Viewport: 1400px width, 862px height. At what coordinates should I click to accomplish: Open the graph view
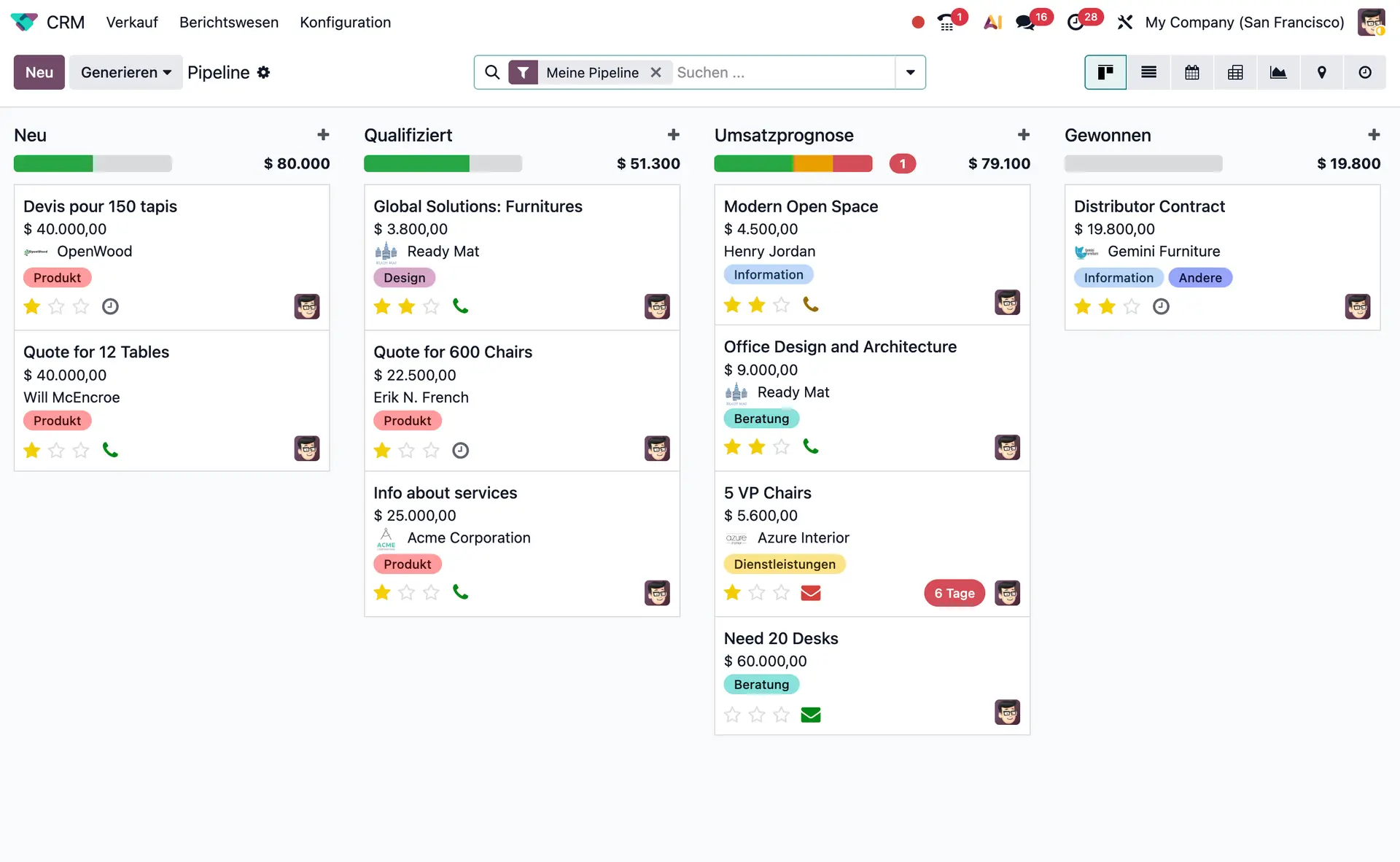click(x=1278, y=72)
